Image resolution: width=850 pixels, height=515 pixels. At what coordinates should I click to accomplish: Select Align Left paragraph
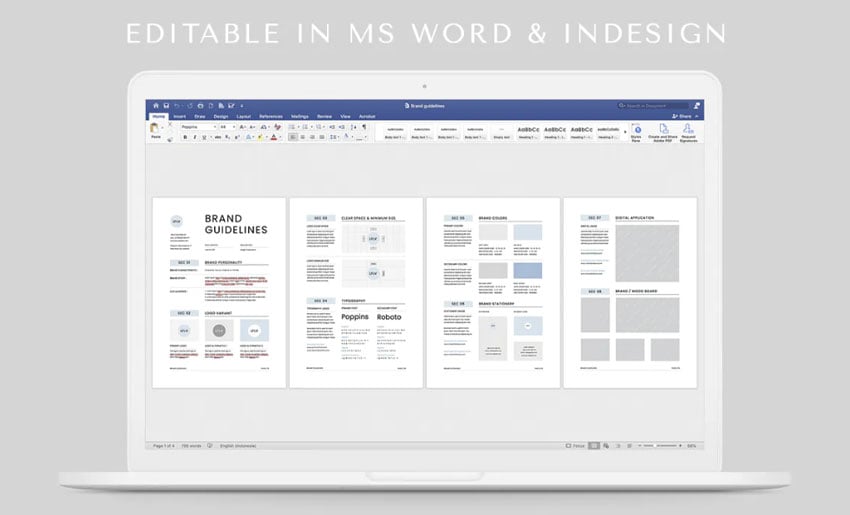(293, 137)
